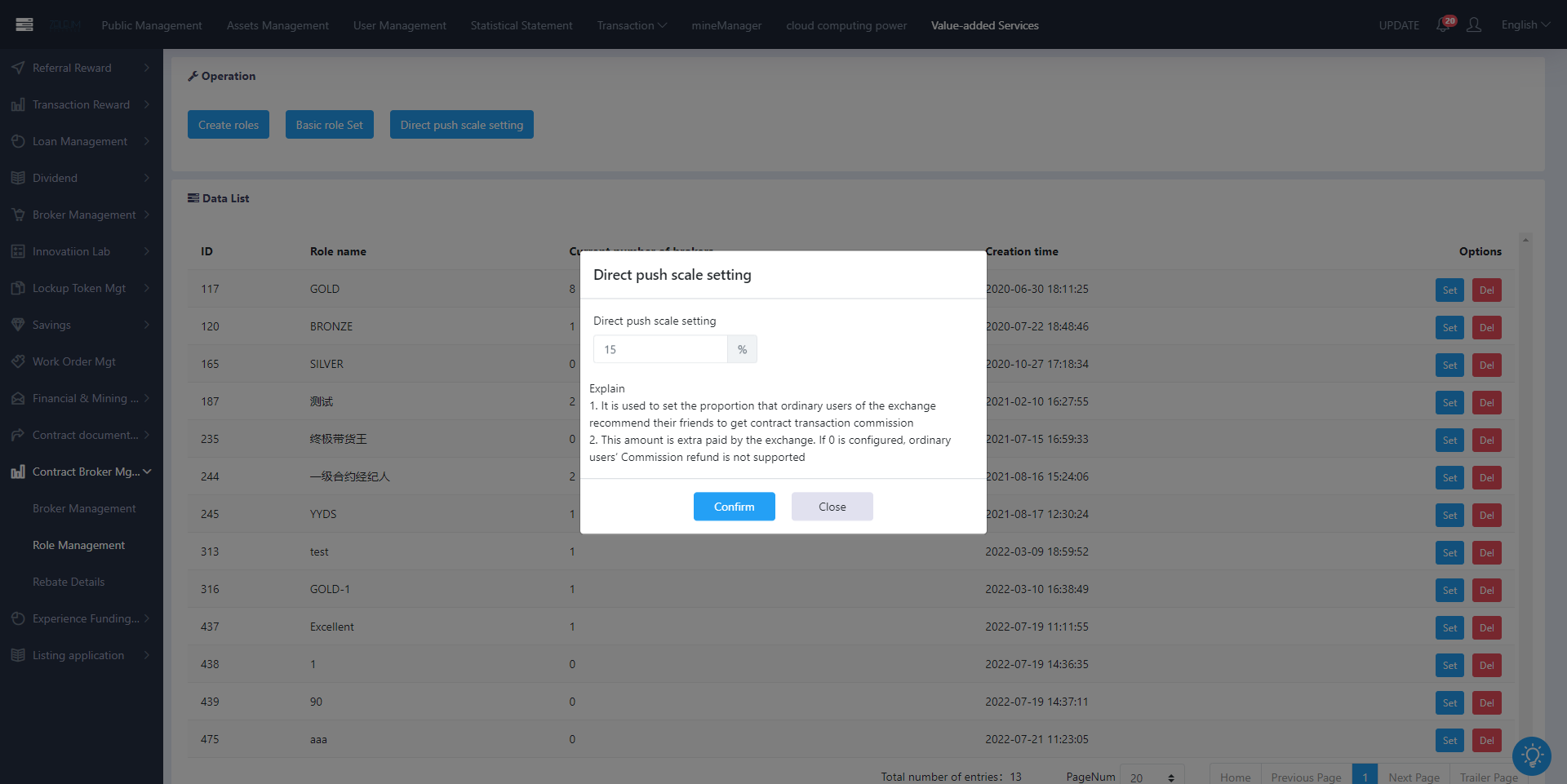Click Contract document share icon

click(18, 435)
